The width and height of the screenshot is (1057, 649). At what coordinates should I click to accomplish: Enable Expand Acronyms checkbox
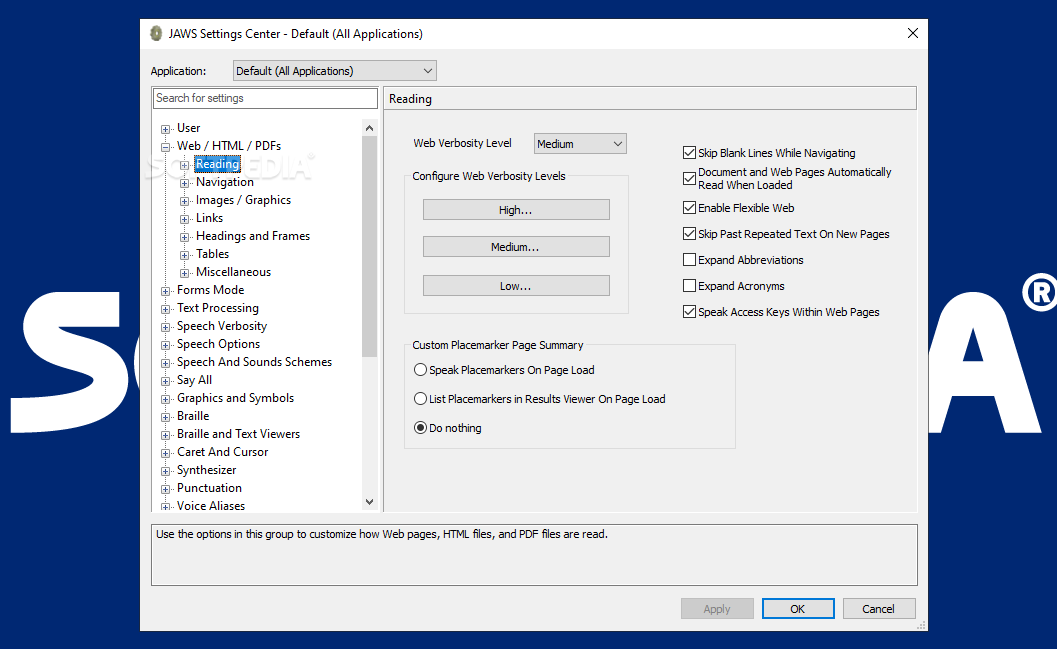click(689, 286)
